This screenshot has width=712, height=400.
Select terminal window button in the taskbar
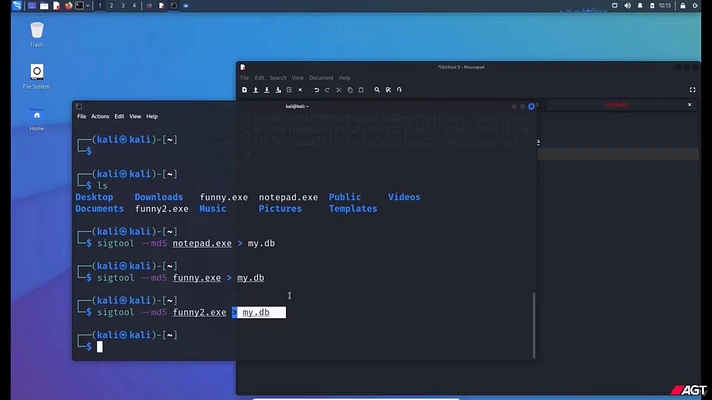point(173,5)
